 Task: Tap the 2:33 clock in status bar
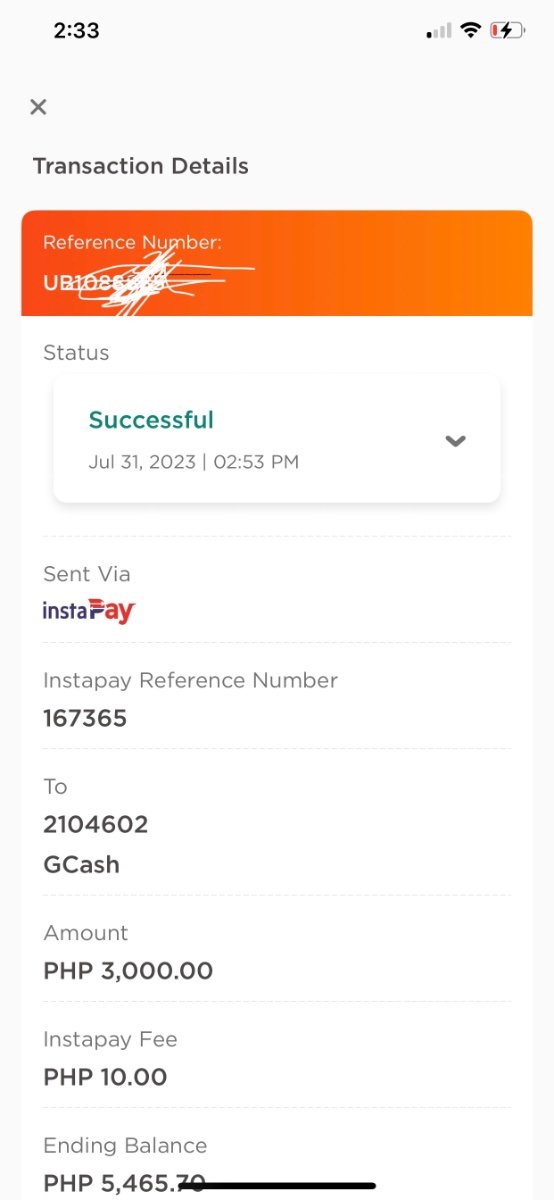pos(76,30)
